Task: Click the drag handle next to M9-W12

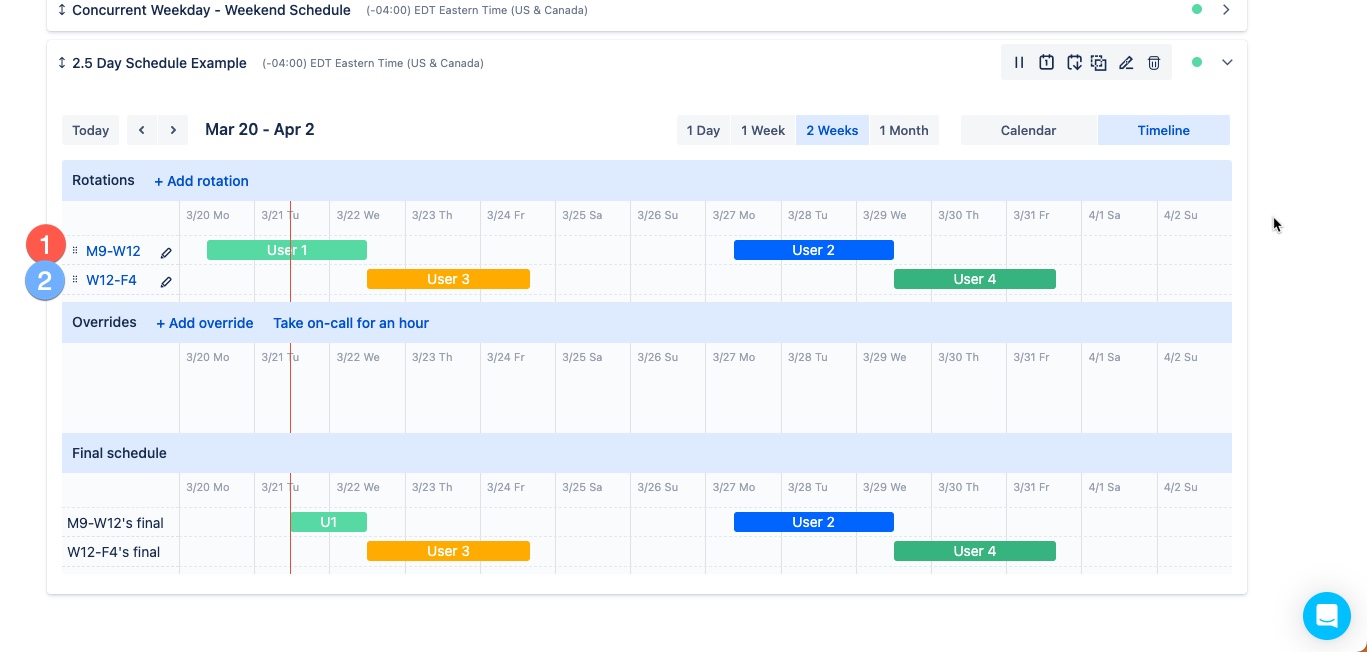Action: (x=76, y=251)
